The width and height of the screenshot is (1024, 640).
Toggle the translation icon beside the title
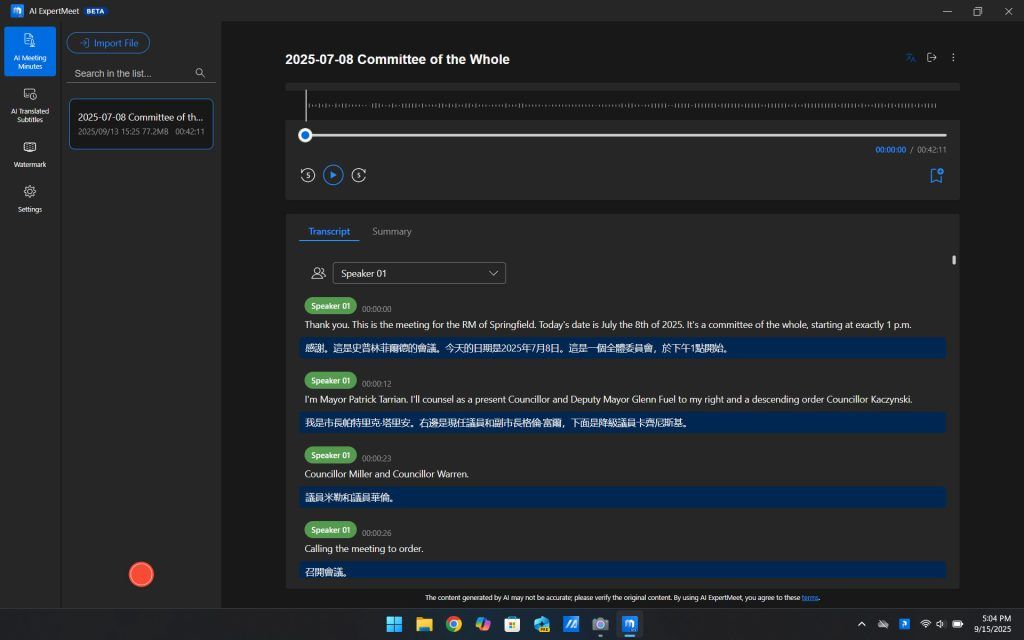(x=910, y=58)
